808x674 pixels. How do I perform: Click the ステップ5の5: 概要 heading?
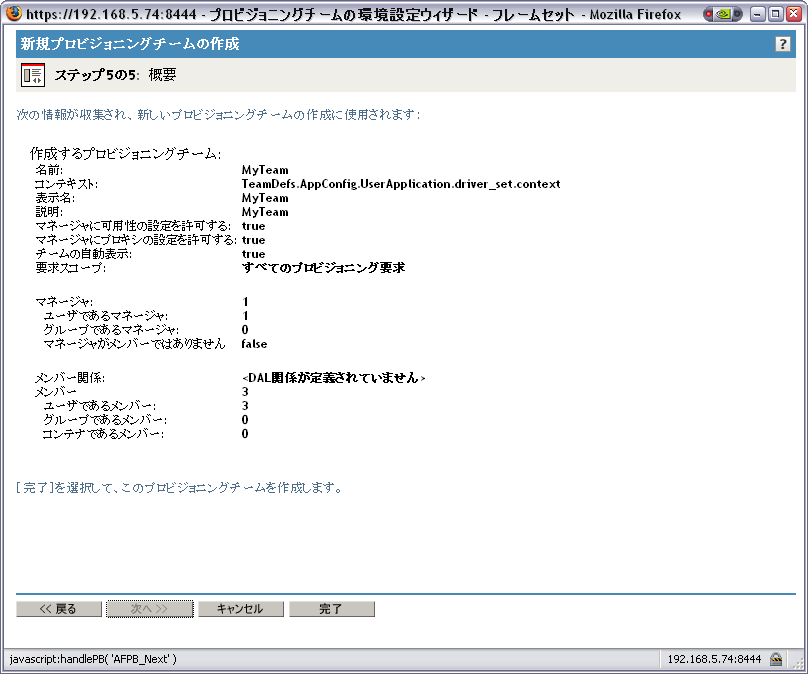tap(115, 75)
